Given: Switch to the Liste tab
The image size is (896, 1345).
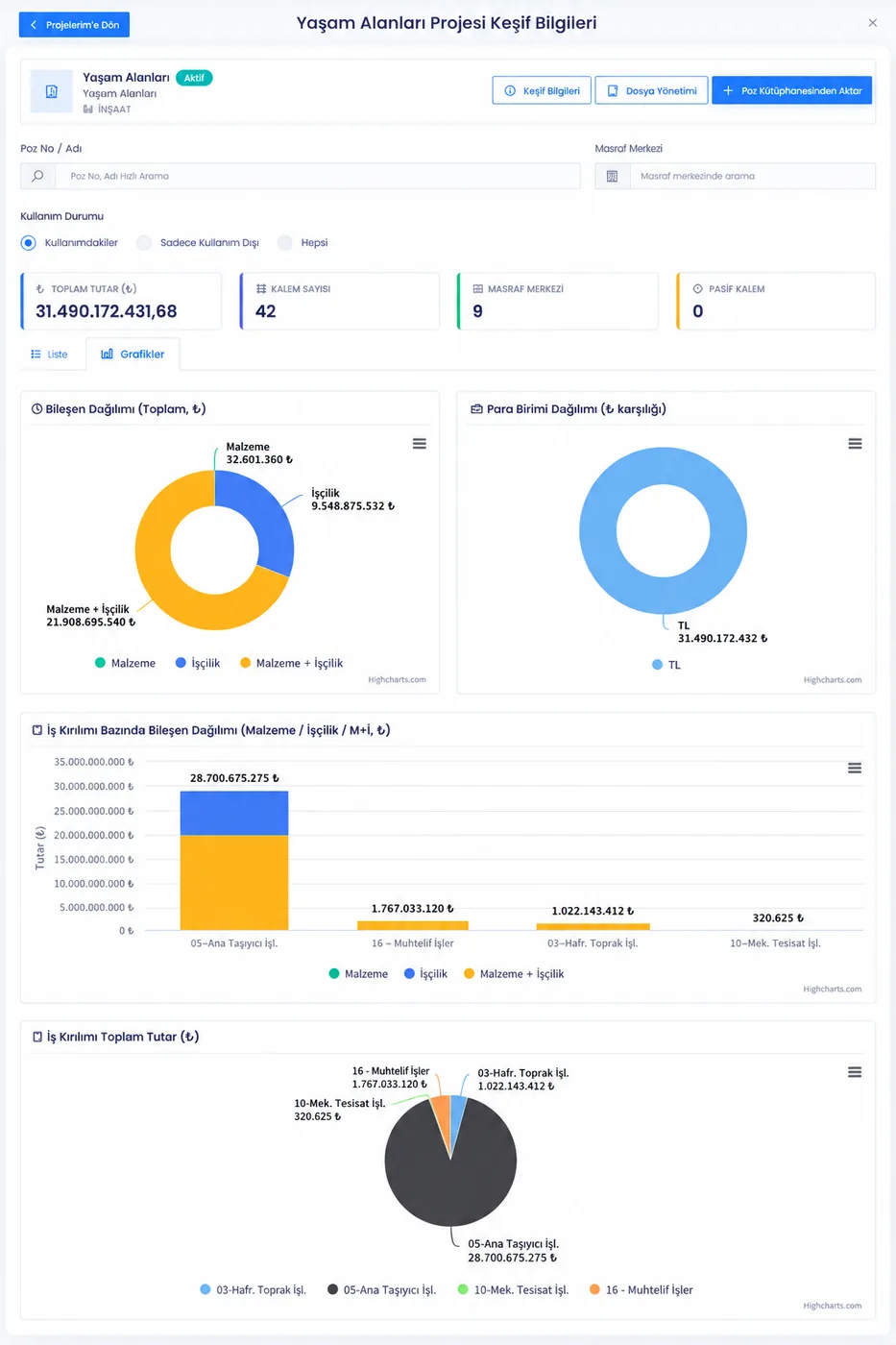Looking at the screenshot, I should pos(49,355).
